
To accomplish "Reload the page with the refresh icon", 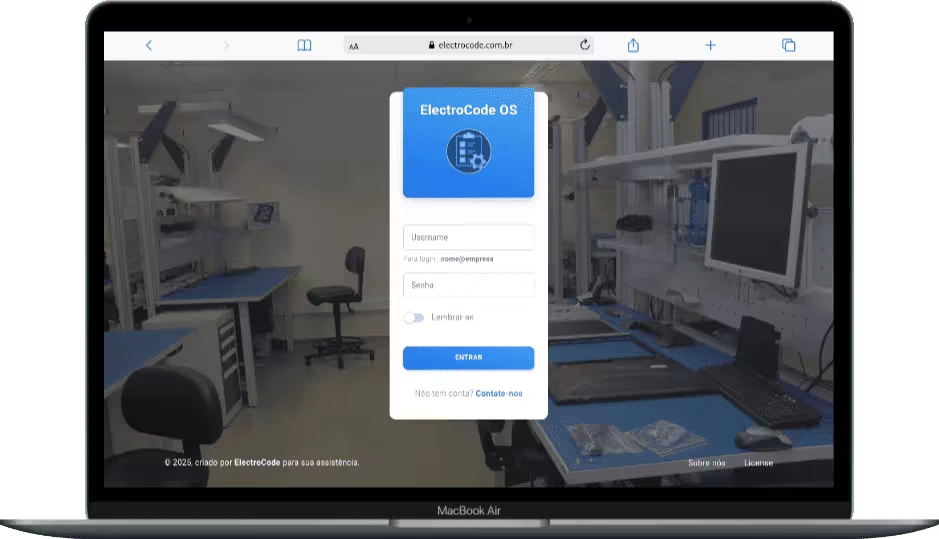I will coord(584,44).
